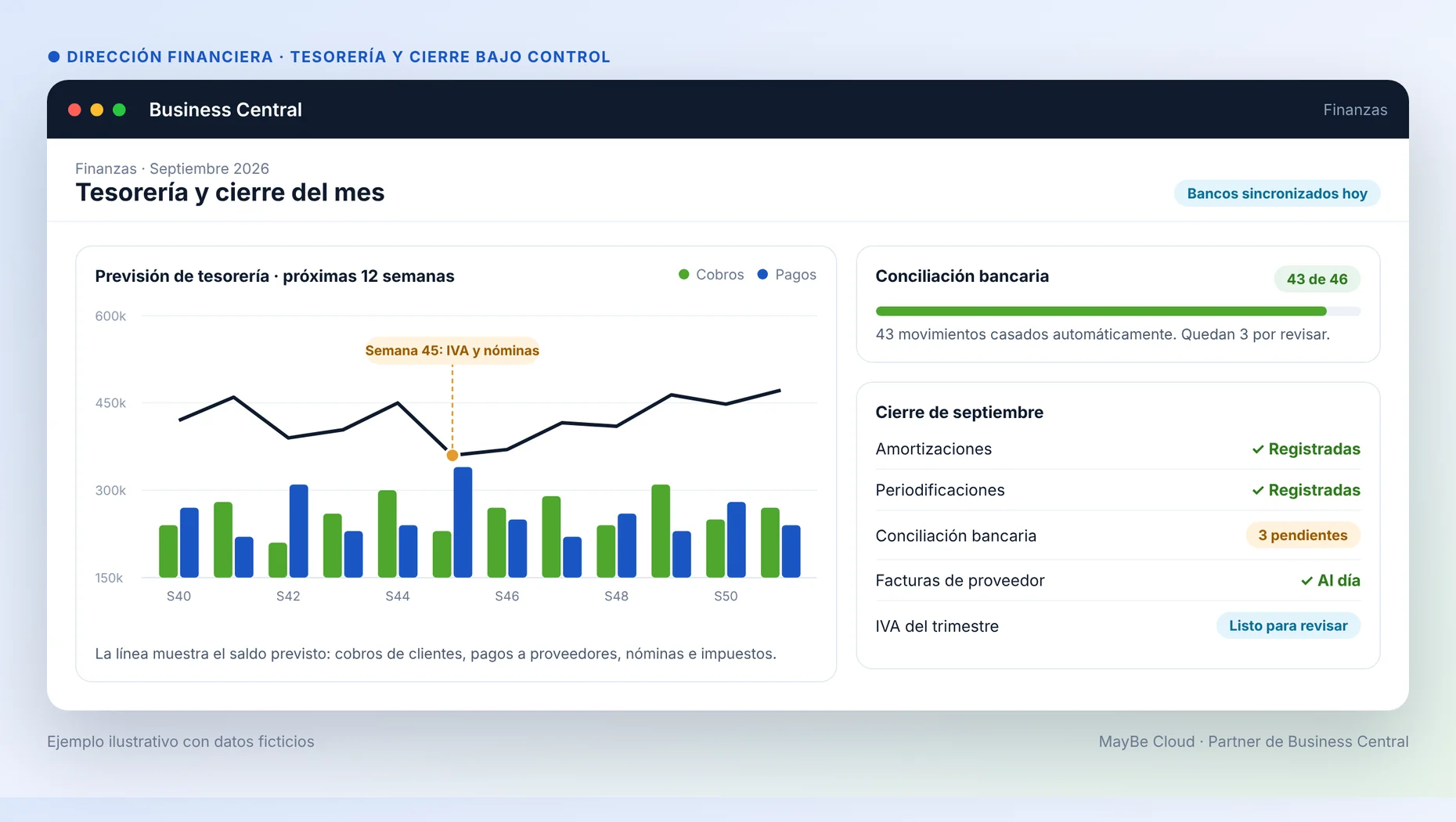Click the 'Al día' check mark icon

tap(1306, 581)
